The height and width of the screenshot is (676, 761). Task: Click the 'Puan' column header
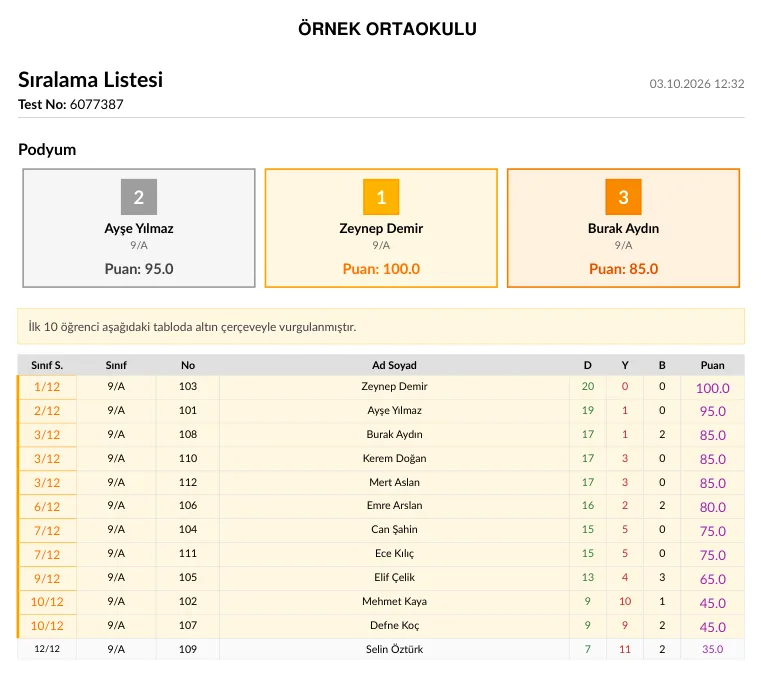pyautogui.click(x=712, y=365)
